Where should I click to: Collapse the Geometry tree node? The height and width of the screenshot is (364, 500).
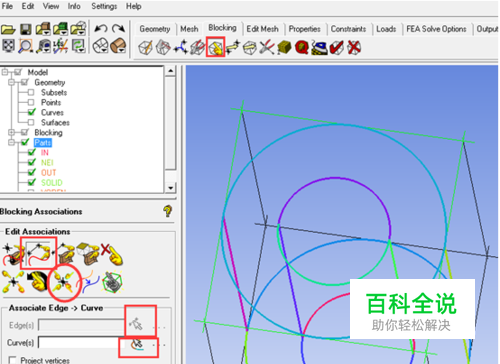pyautogui.click(x=11, y=82)
